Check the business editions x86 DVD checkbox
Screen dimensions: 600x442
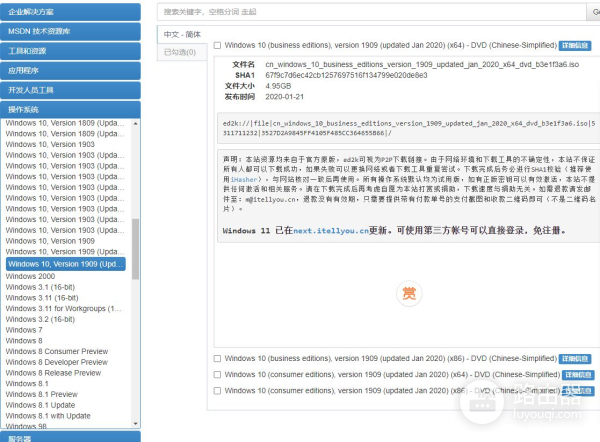(x=217, y=359)
